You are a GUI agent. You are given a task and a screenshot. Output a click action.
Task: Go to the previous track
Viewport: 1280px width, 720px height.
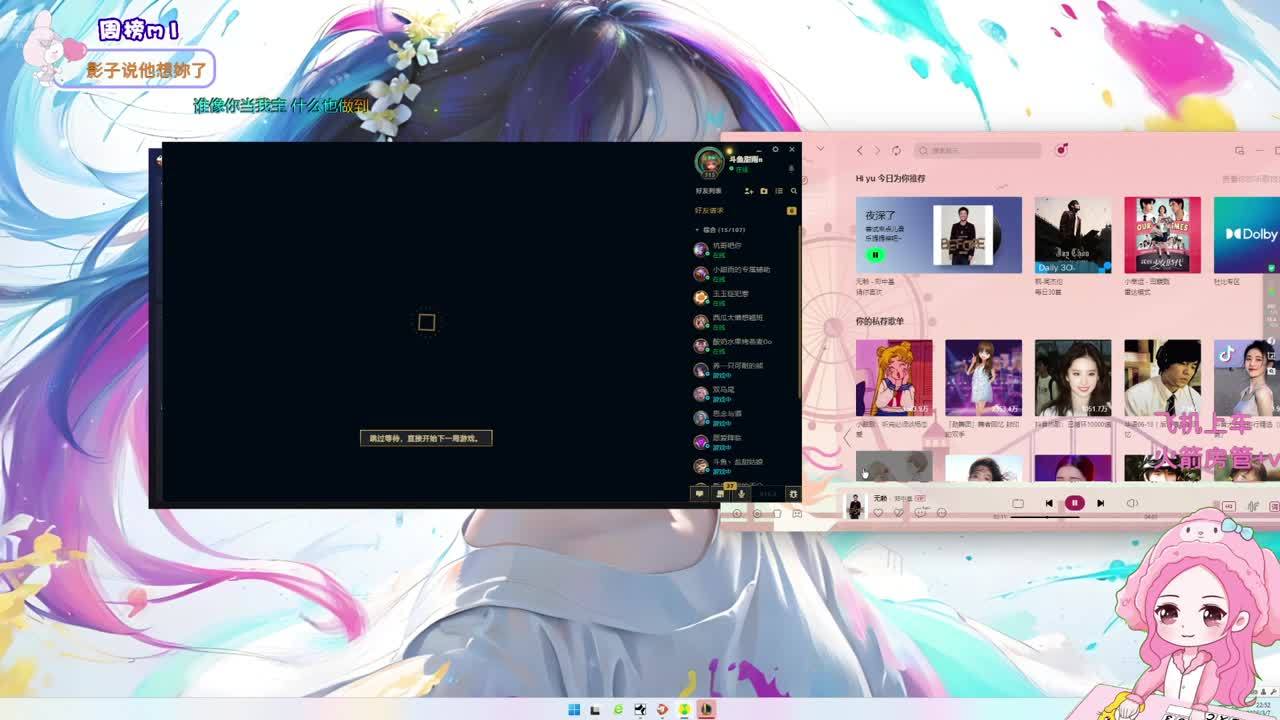1048,503
